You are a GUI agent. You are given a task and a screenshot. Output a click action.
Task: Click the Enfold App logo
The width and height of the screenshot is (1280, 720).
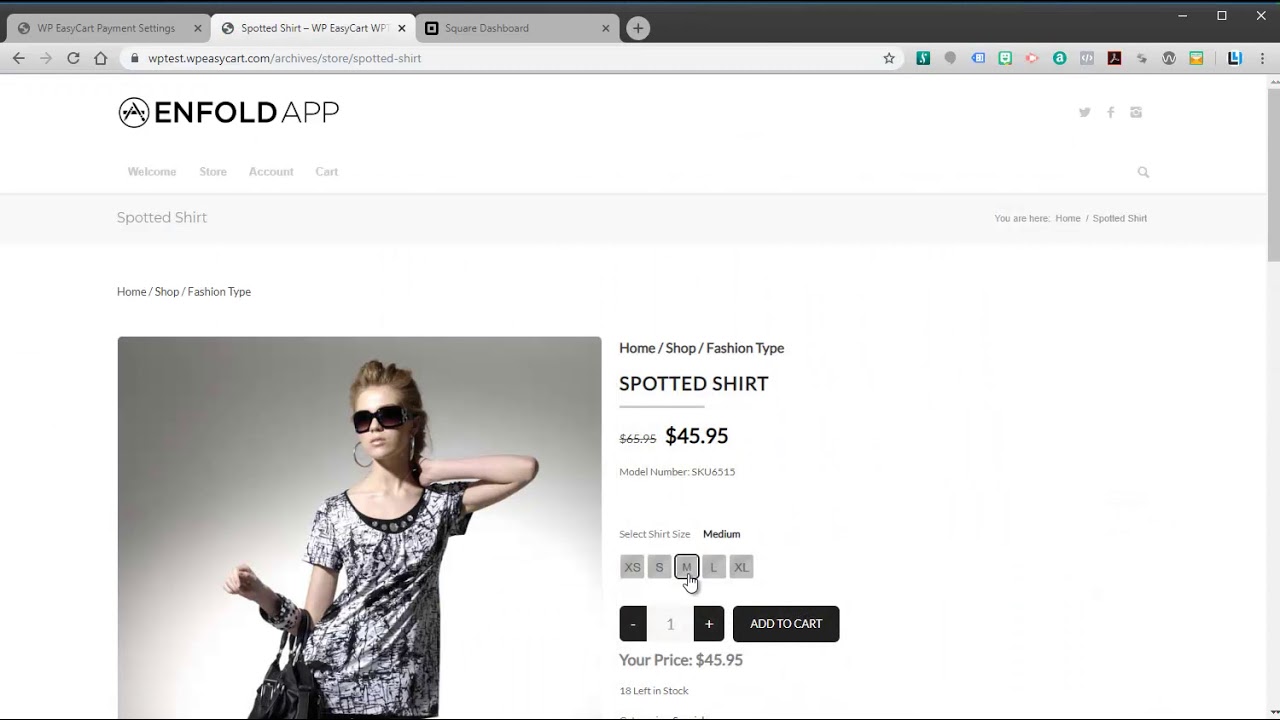tap(228, 112)
